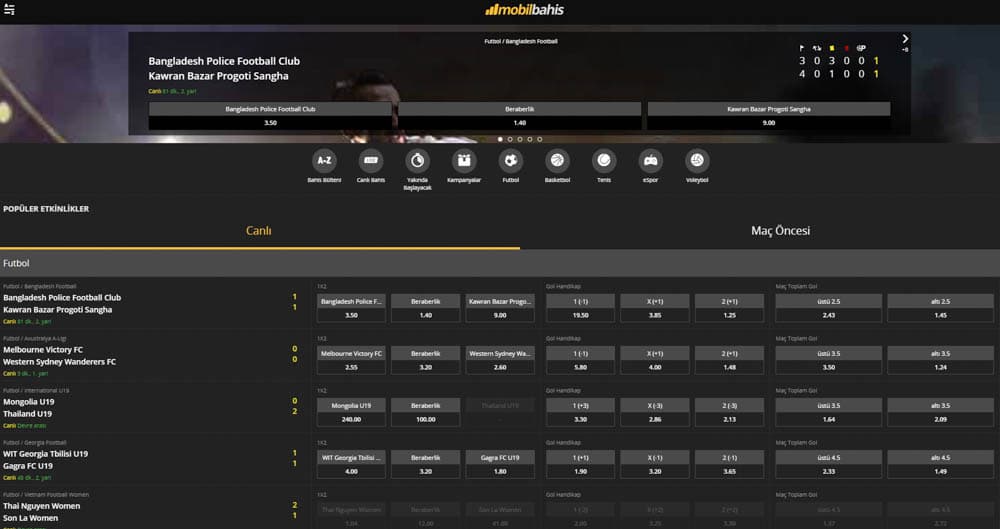The image size is (1000, 529).
Task: Select handicap 1 (+3) at 3.30
Action: [580, 412]
